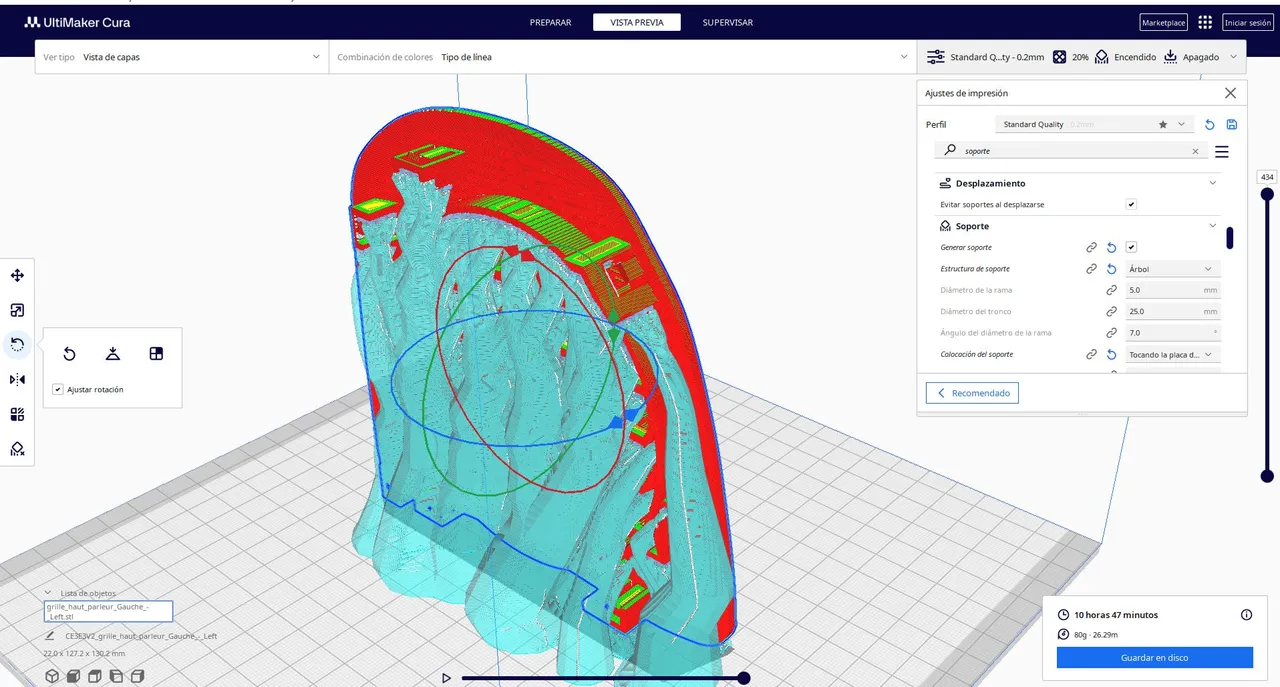Viewport: 1280px width, 687px height.
Task: Switch to 3D perspective view cube icon
Action: point(52,676)
